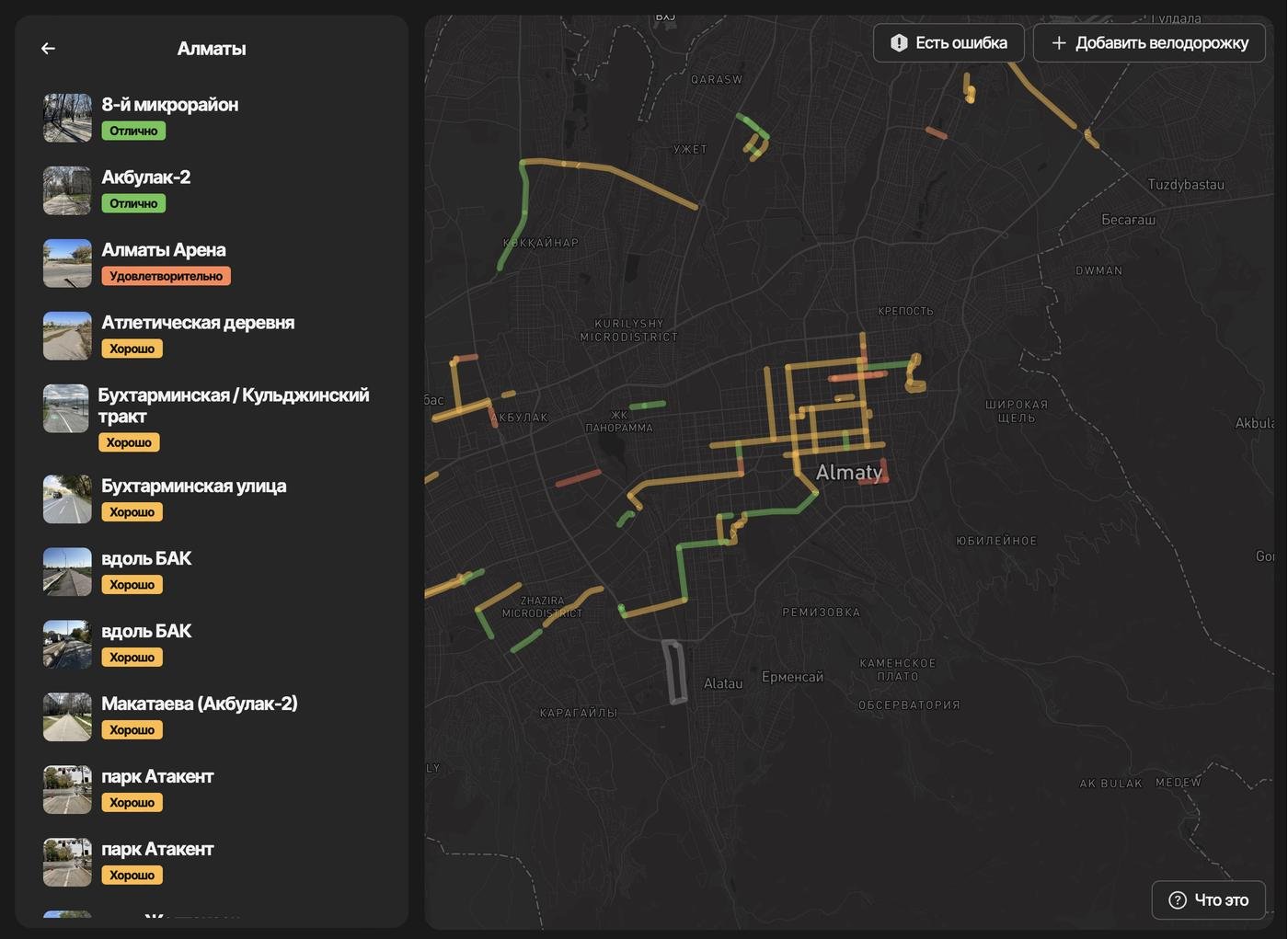Click the Отлично badge under 8-й микрорайон
The image size is (1288, 939).
[x=133, y=132]
